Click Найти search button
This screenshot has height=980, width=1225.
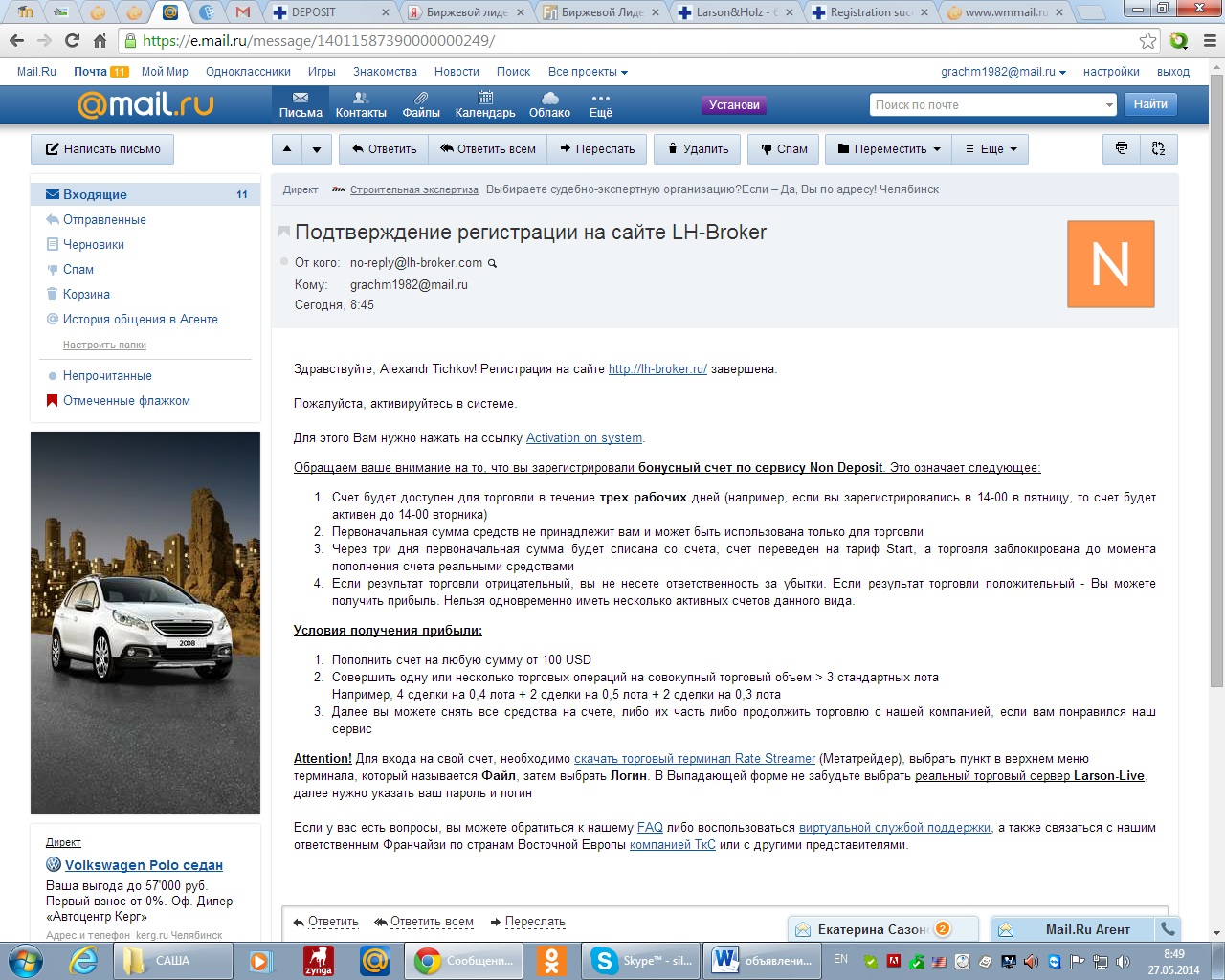[x=1150, y=104]
